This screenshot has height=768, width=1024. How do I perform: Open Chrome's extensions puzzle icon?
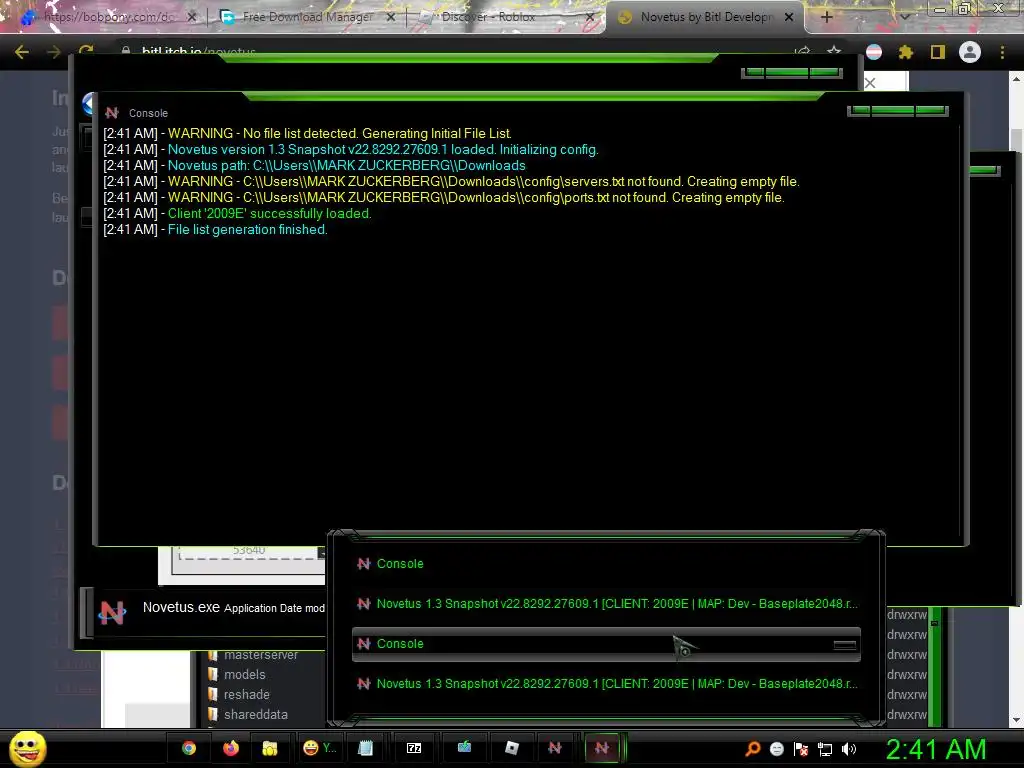pos(906,52)
